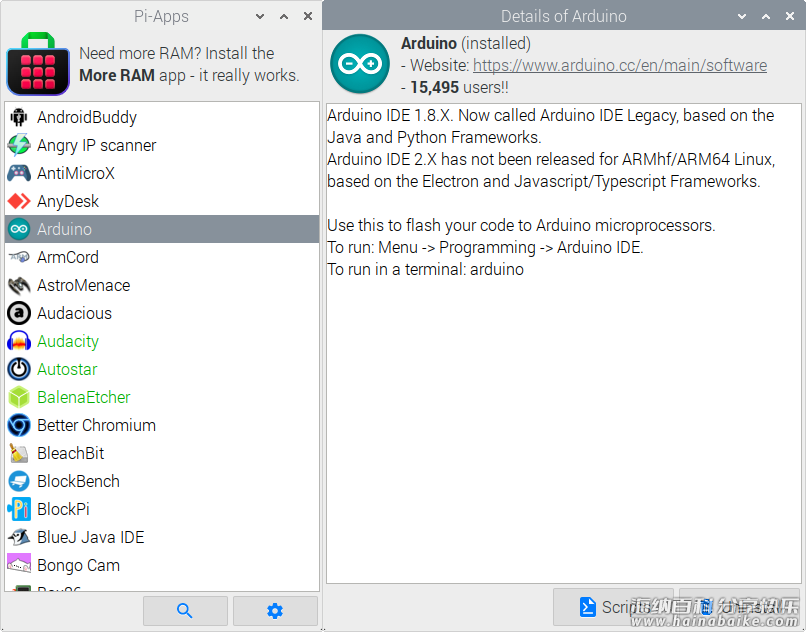Screen dimensions: 806x632
Task: Click the Audacity headphones icon
Action: pyautogui.click(x=19, y=341)
